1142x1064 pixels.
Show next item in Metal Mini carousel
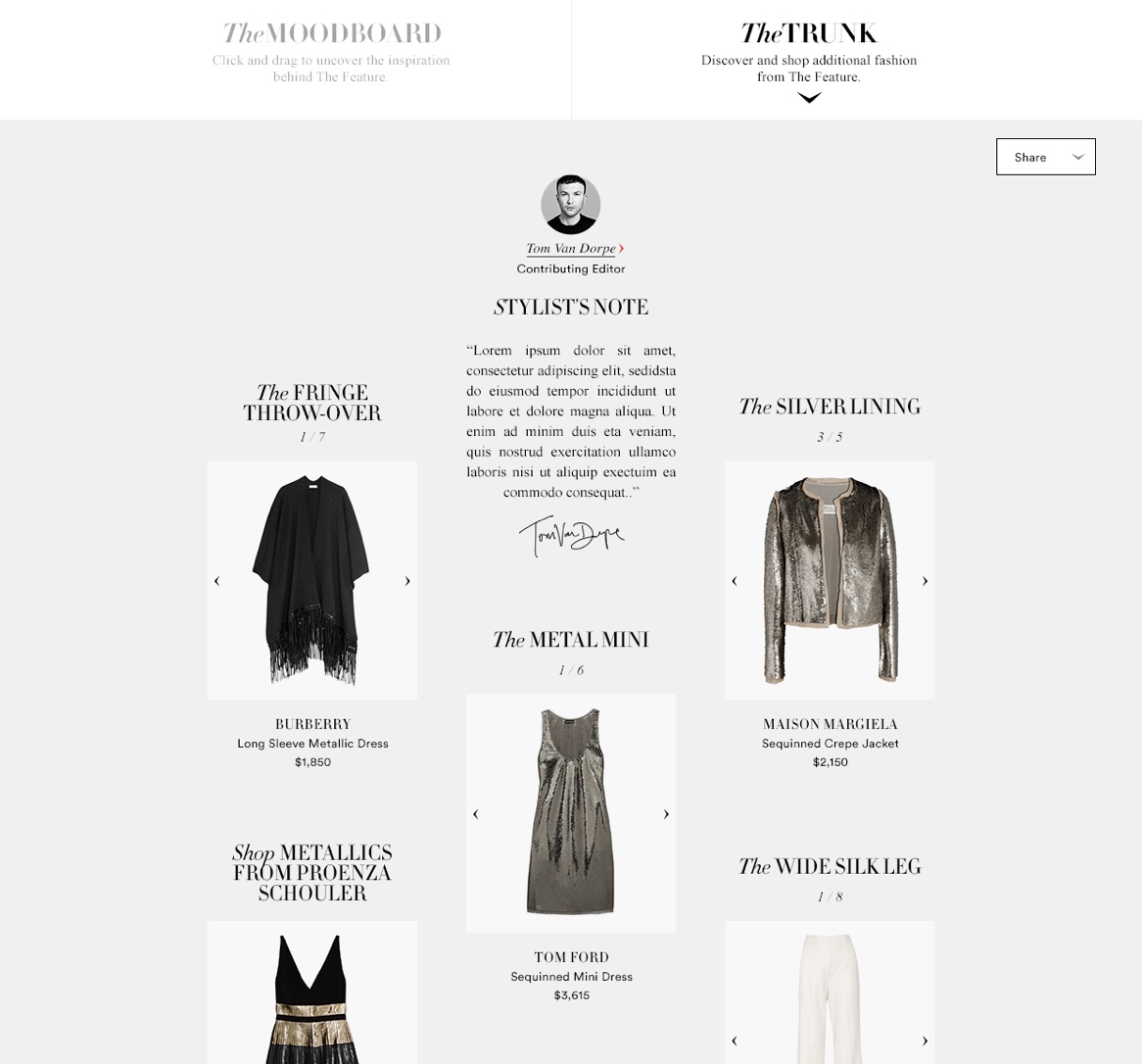(666, 814)
